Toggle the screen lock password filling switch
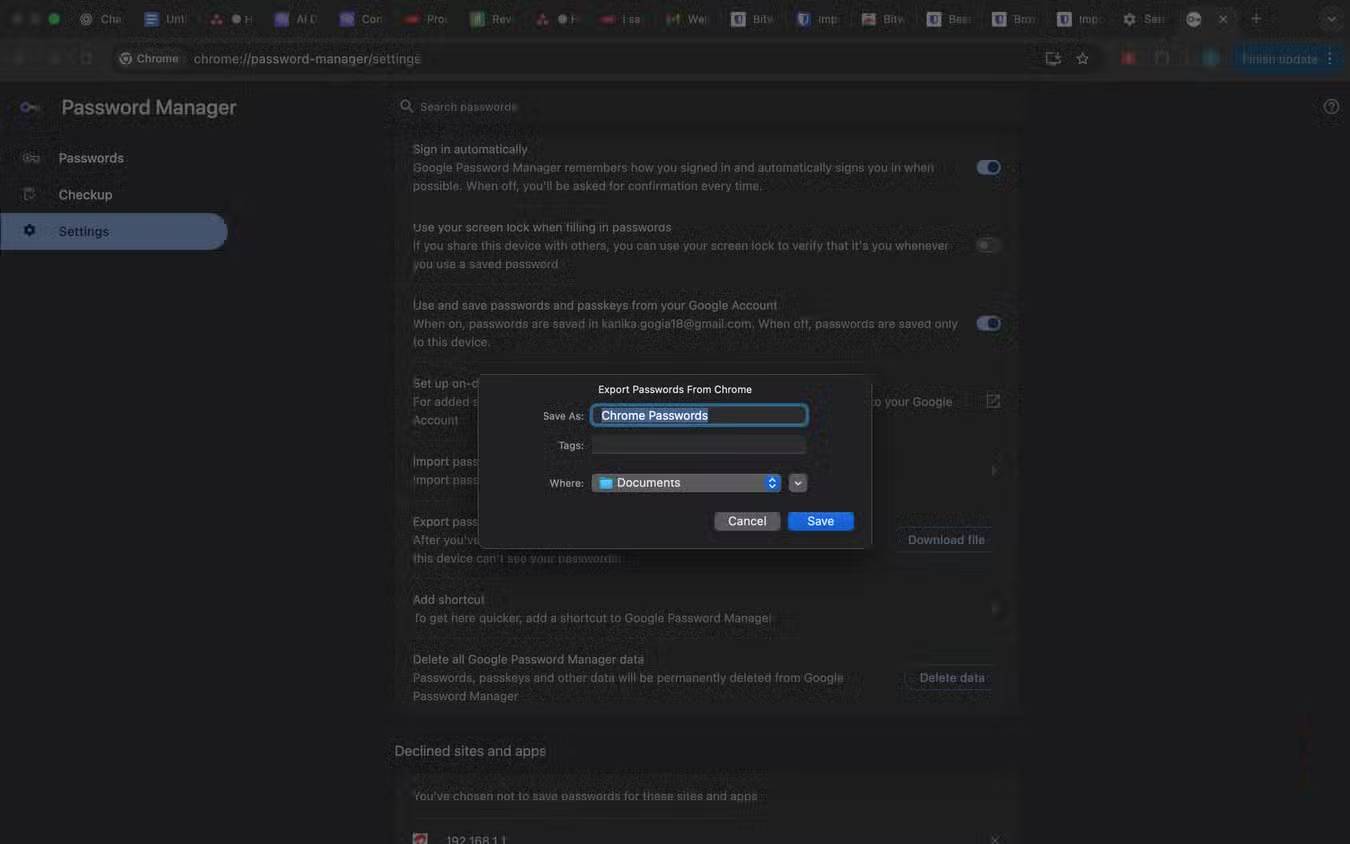 click(988, 245)
